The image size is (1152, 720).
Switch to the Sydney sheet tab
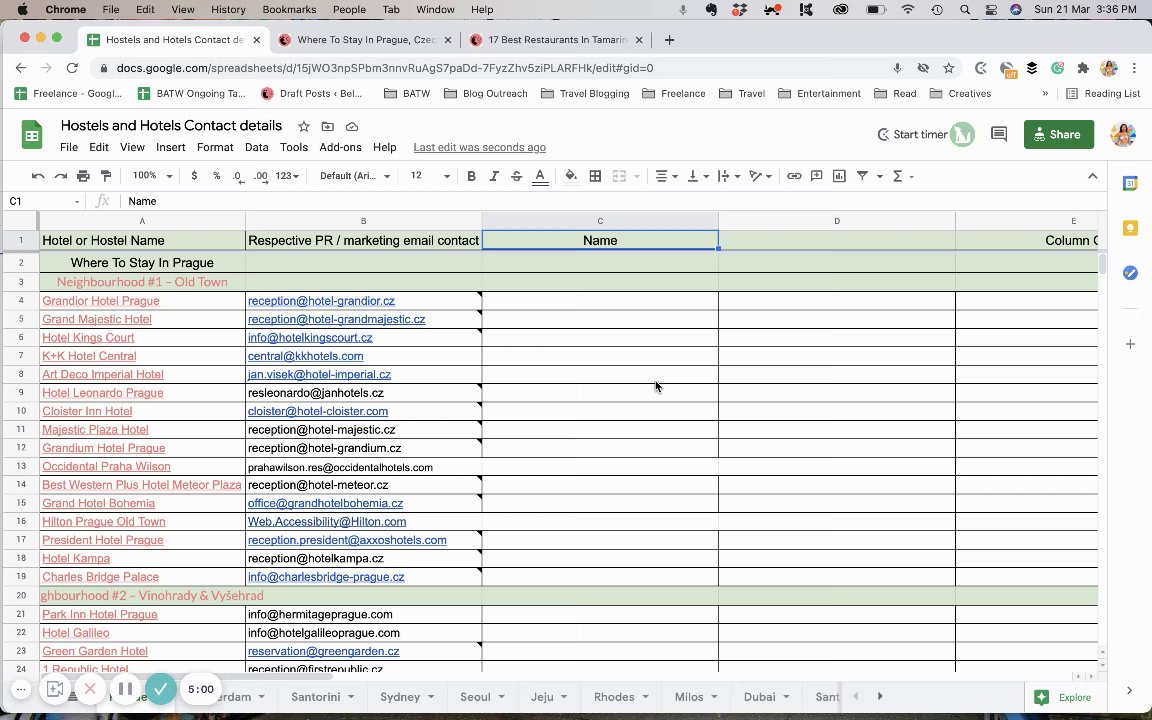pyautogui.click(x=407, y=697)
